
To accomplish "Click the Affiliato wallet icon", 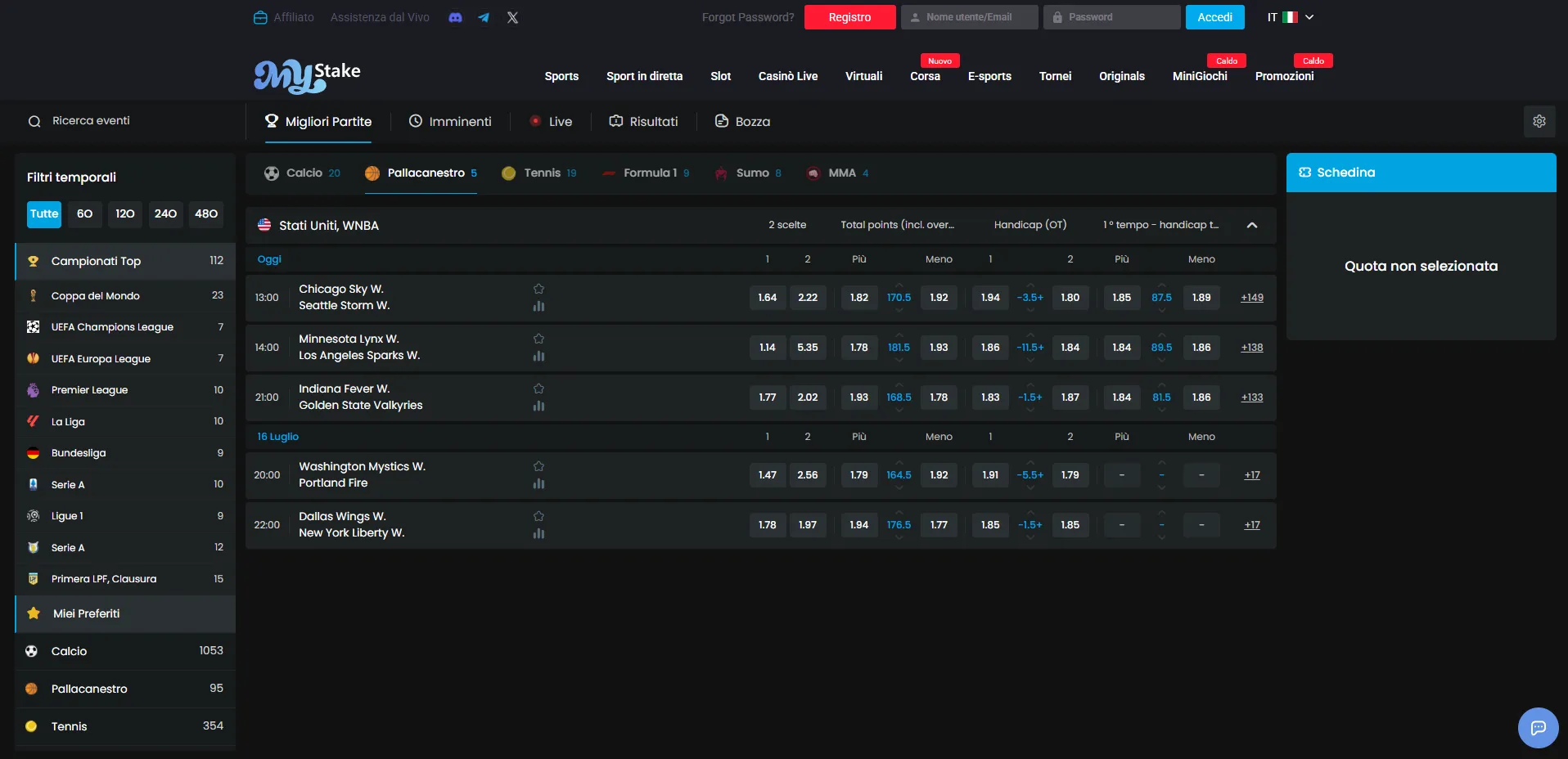I will click(260, 17).
